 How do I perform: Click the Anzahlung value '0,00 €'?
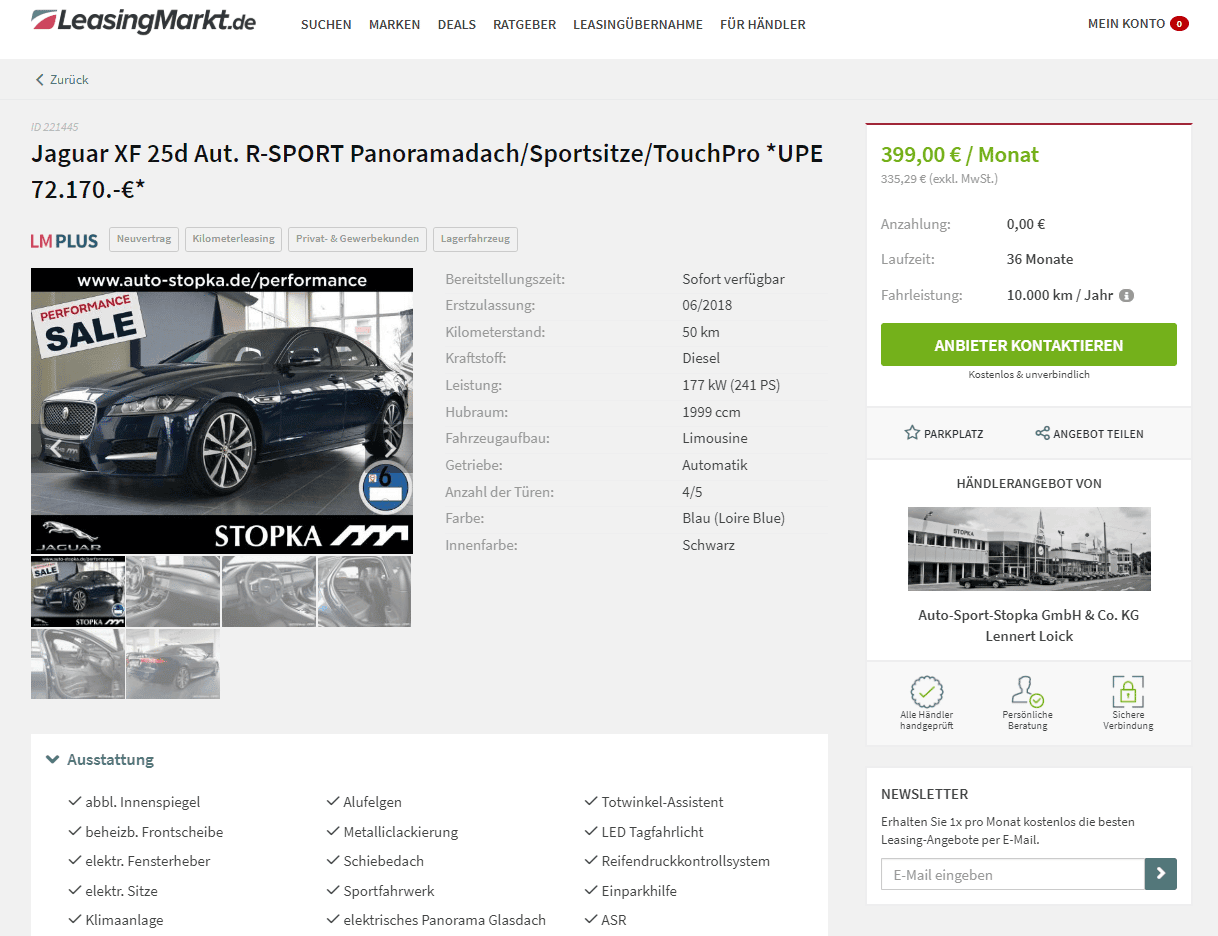(x=1026, y=224)
